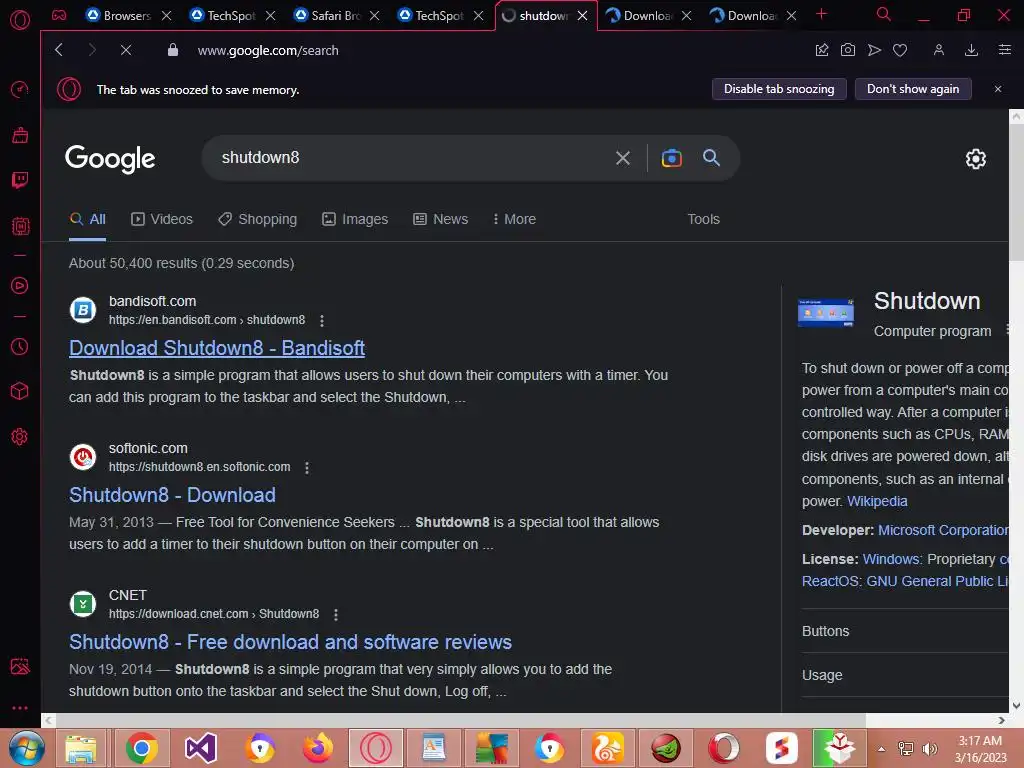Open the profile account icon
Image resolution: width=1024 pixels, height=768 pixels.
click(938, 50)
